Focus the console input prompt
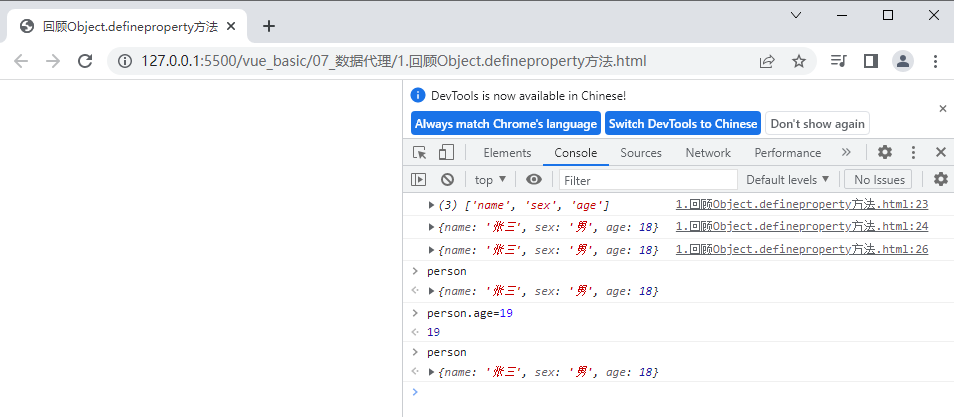This screenshot has width=954, height=417. coord(684,392)
